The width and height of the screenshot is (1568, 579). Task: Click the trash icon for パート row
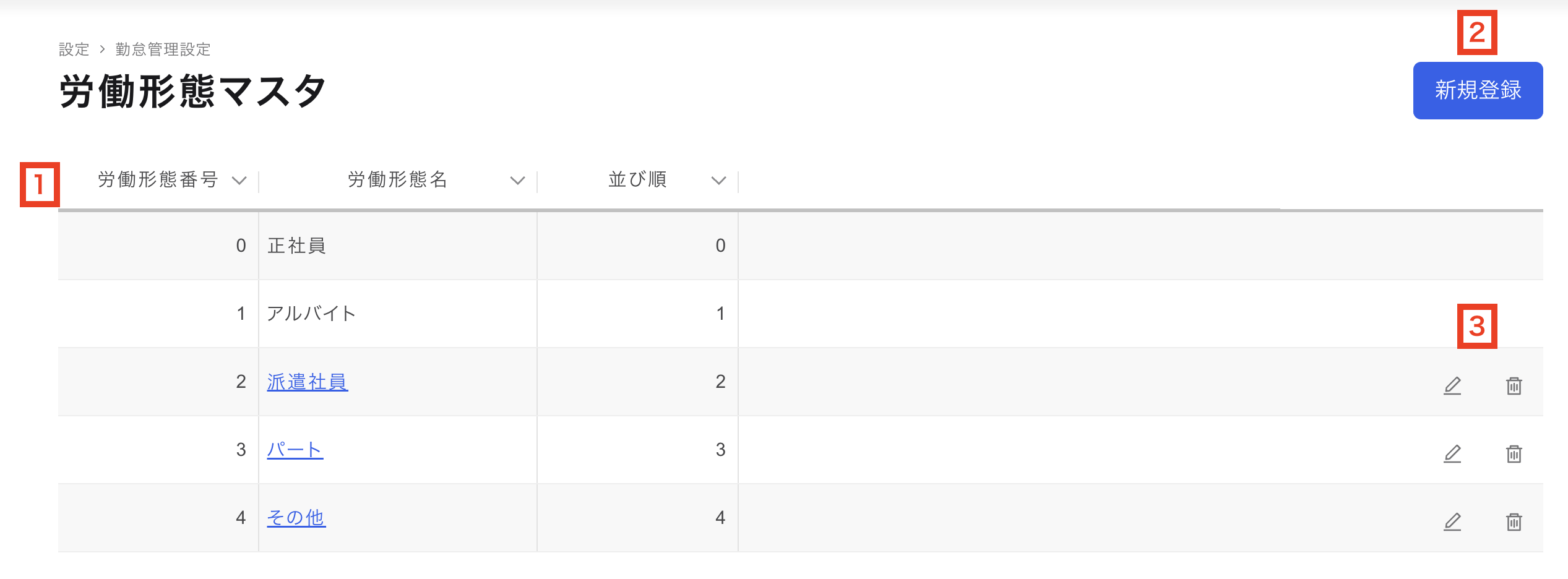(x=1514, y=453)
